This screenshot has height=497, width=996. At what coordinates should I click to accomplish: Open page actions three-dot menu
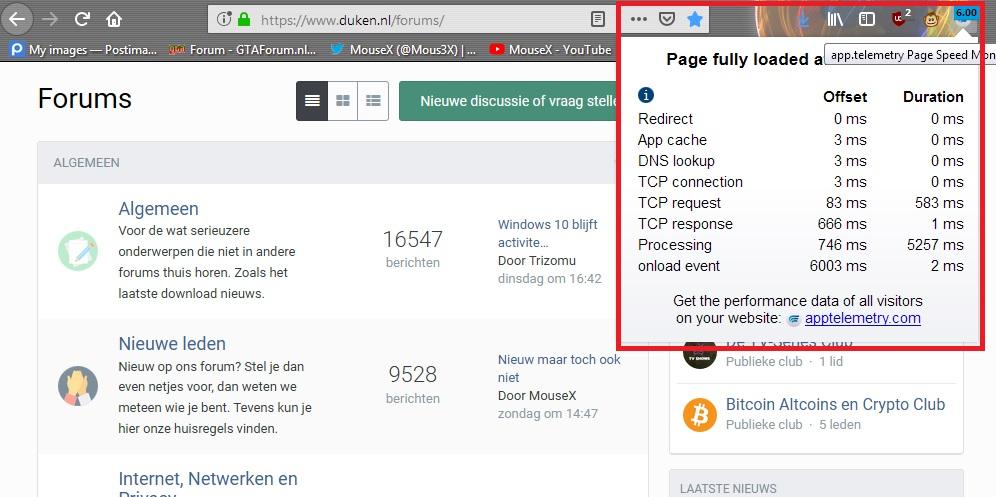(x=638, y=19)
